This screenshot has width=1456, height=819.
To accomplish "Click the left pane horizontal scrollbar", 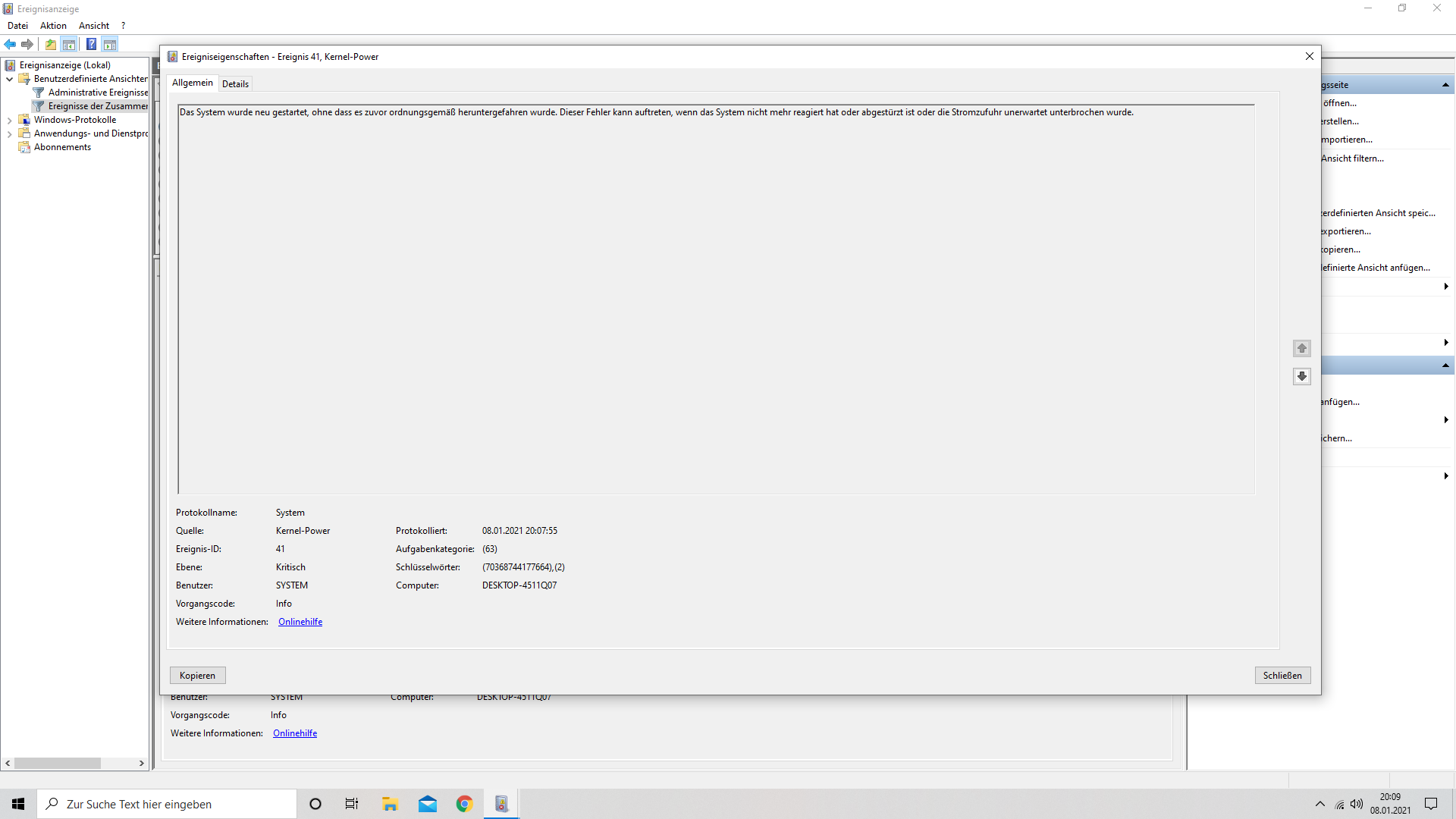I will coord(57,763).
